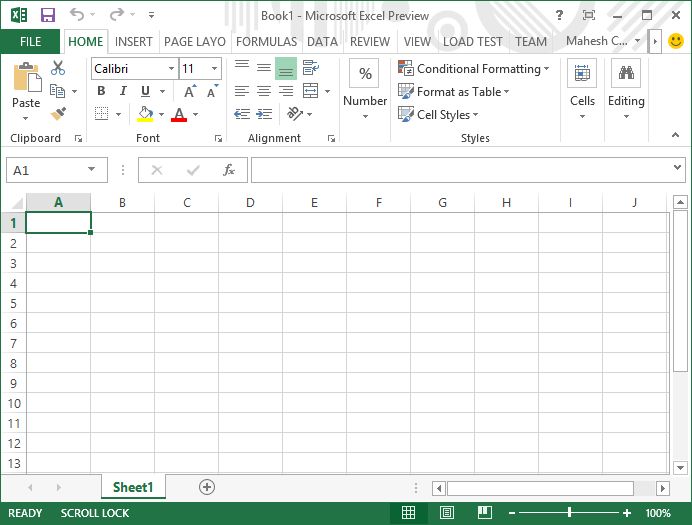
Task: Open the Calibri font name dropdown
Action: (171, 69)
